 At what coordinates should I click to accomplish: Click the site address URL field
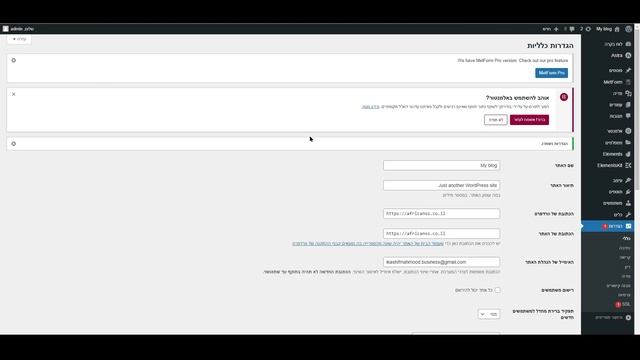tap(441, 233)
